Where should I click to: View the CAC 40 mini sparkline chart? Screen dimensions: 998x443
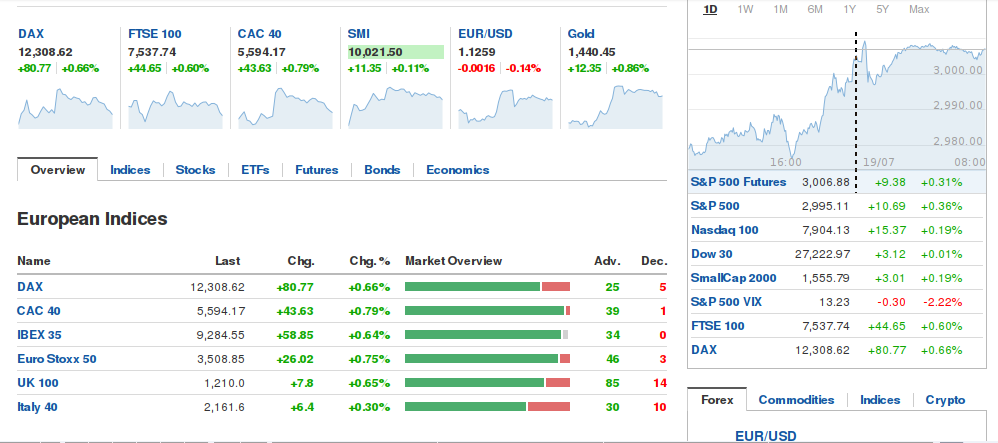(285, 108)
